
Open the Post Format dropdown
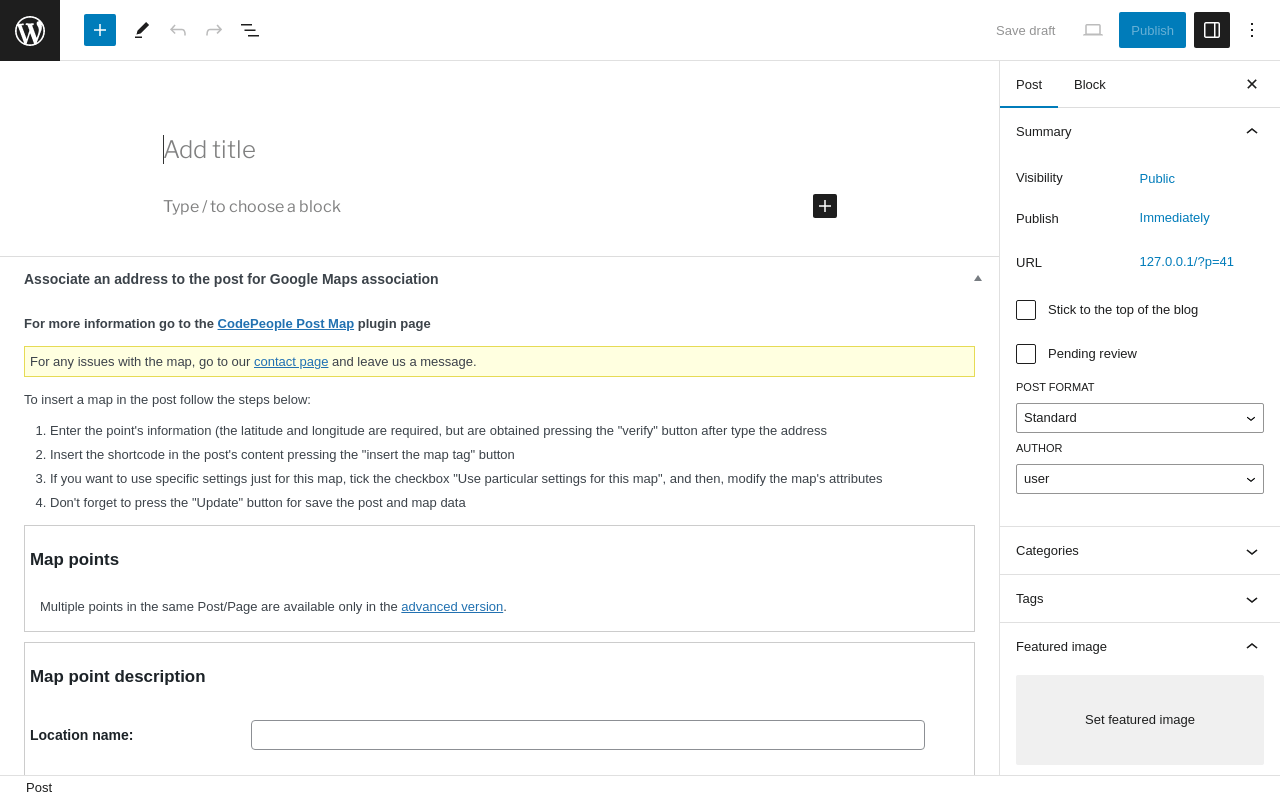(1140, 418)
